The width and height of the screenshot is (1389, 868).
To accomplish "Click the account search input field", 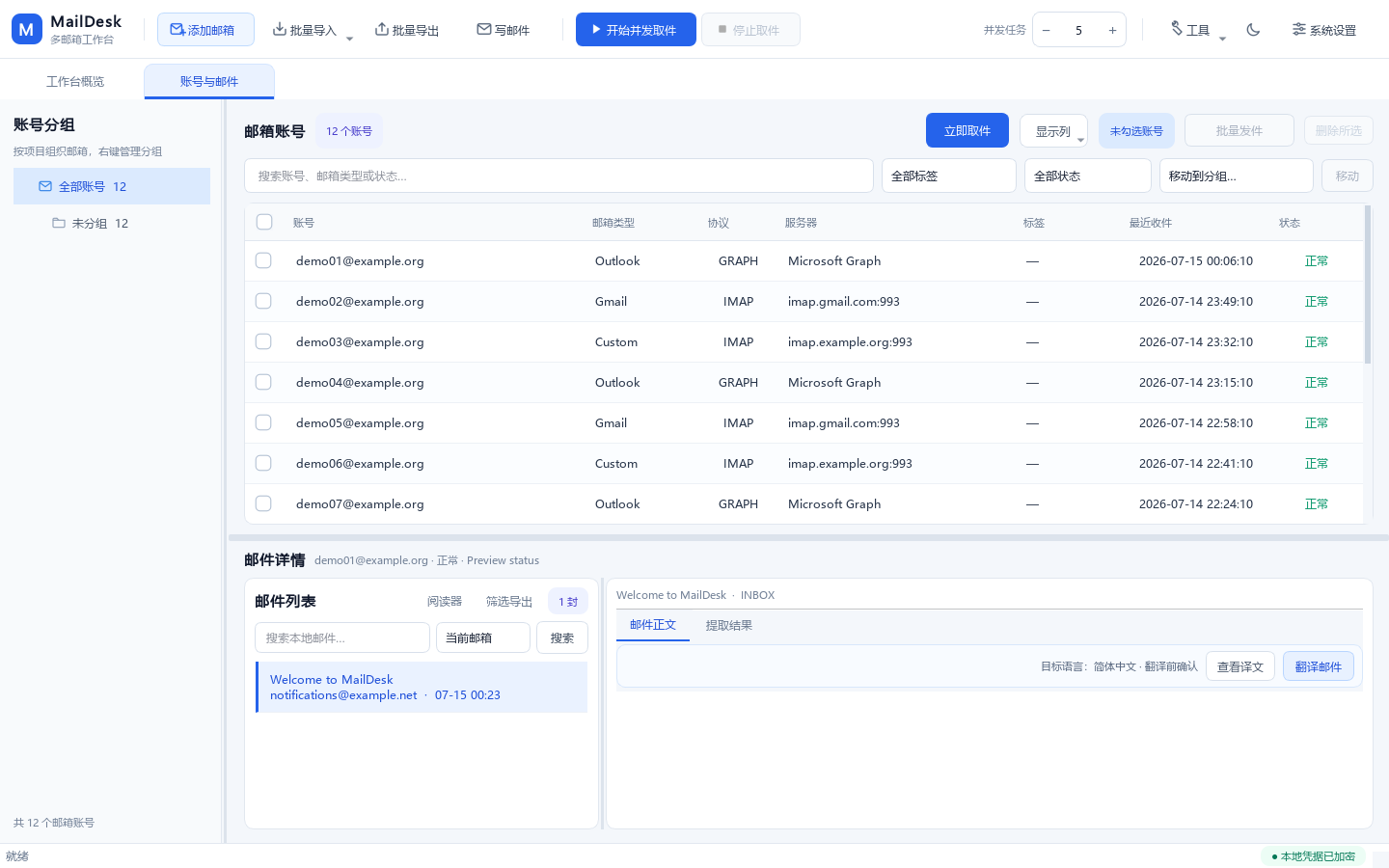I will pos(558,176).
